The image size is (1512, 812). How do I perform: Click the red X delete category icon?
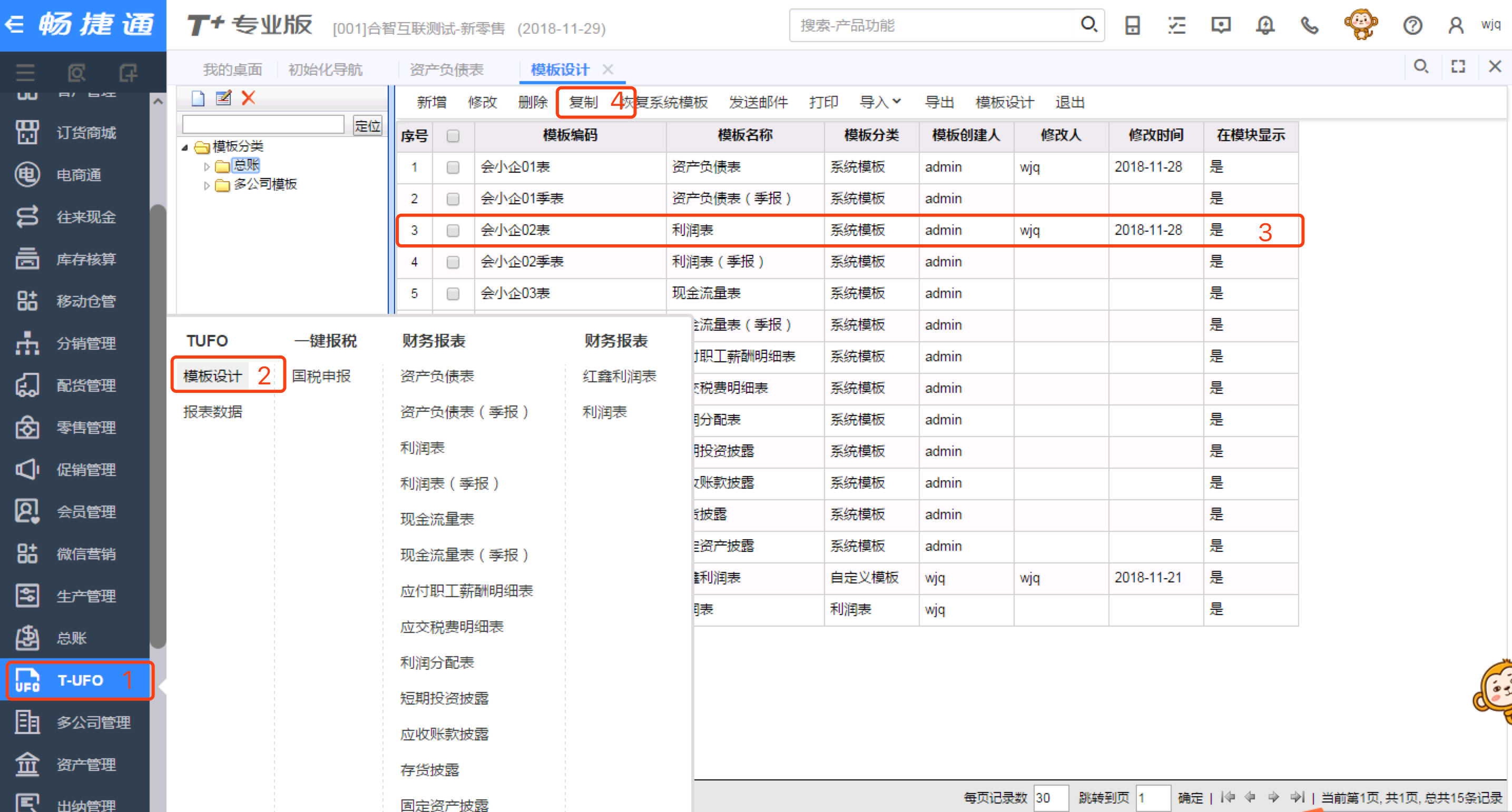click(248, 97)
